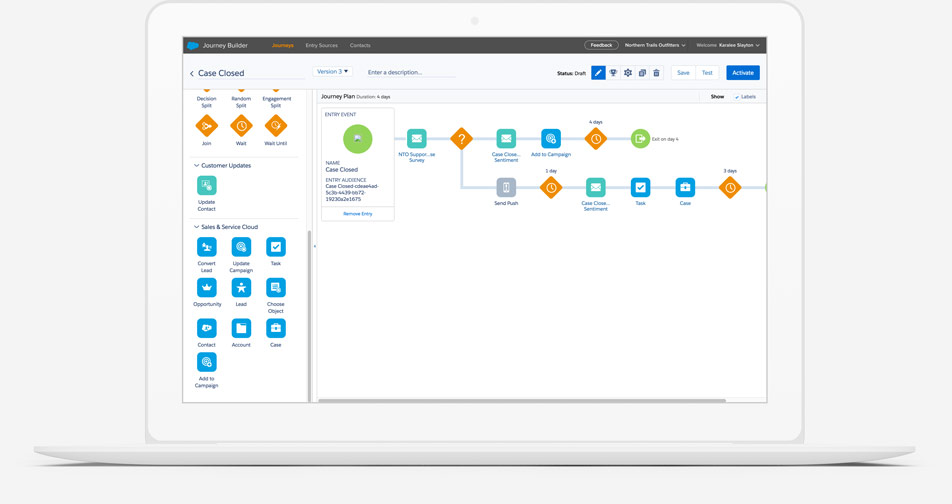The image size is (952, 504).
Task: Switch to the Journeys tab
Action: (x=282, y=46)
